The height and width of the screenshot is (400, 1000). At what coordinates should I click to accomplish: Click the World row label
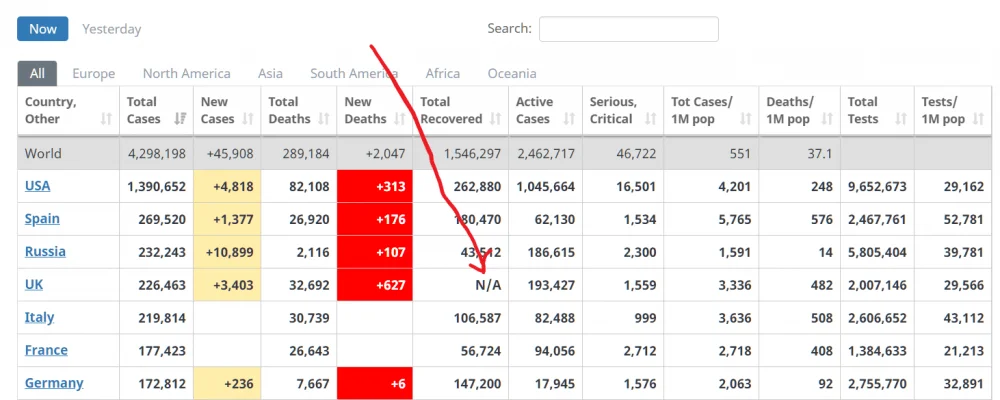(43, 153)
